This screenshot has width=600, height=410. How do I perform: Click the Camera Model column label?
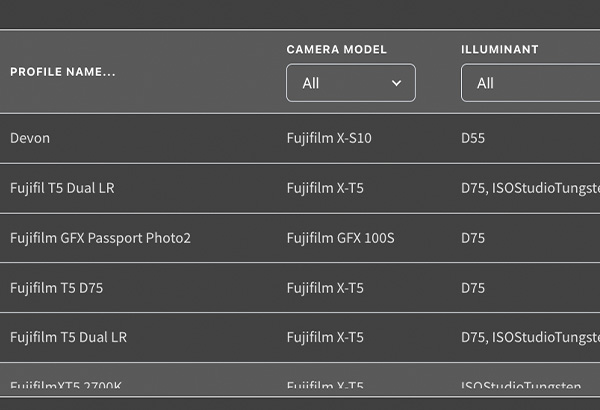pyautogui.click(x=337, y=49)
